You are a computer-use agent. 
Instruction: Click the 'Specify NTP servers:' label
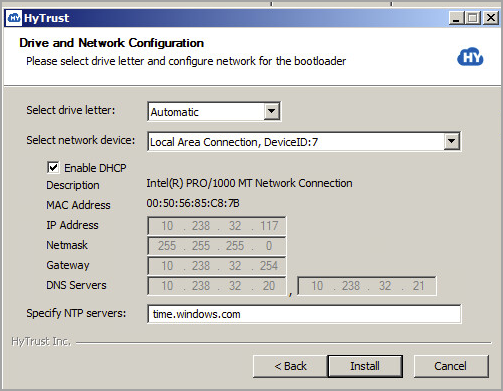76,313
